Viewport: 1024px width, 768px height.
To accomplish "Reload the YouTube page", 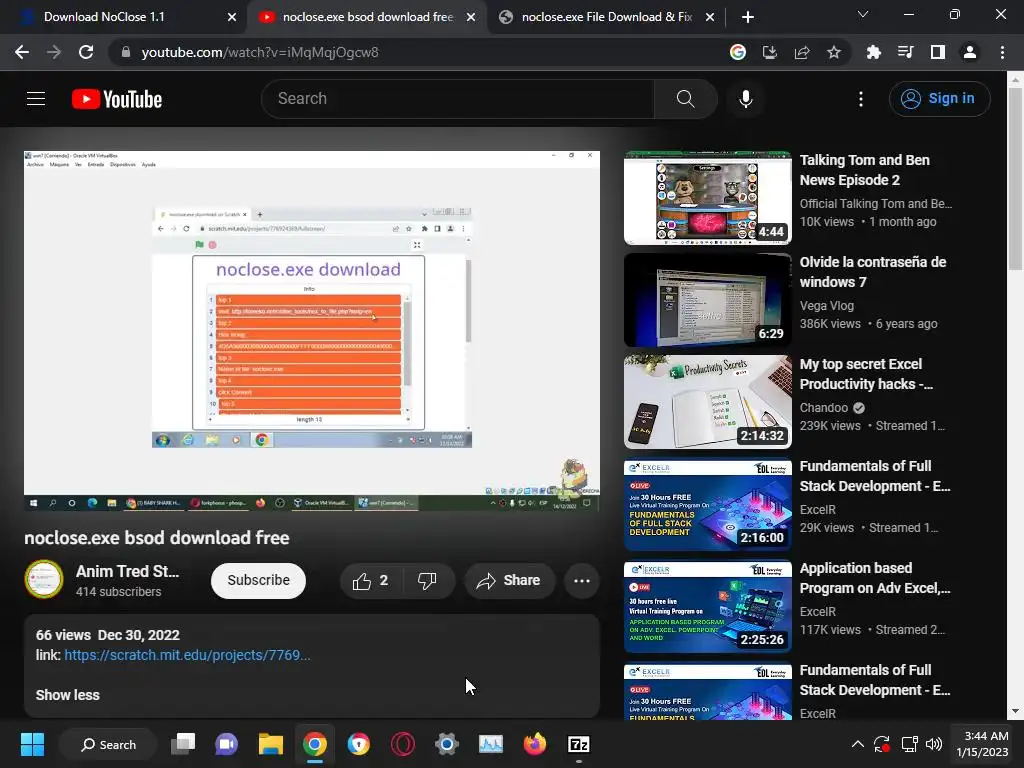I will tap(86, 52).
